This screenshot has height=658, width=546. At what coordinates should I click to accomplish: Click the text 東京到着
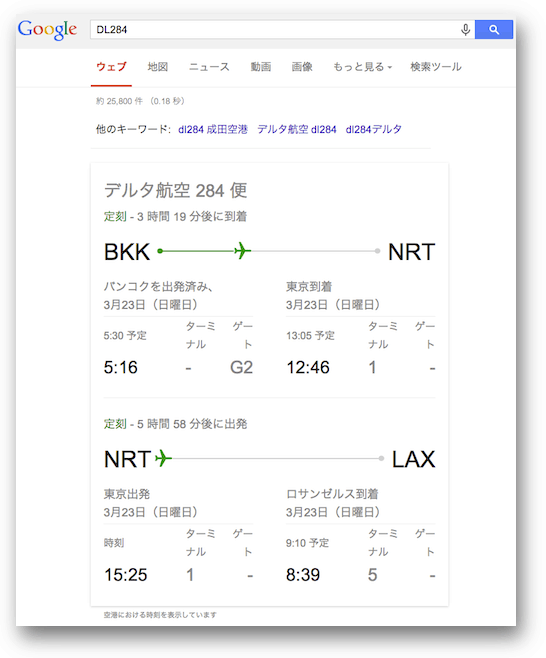[309, 287]
